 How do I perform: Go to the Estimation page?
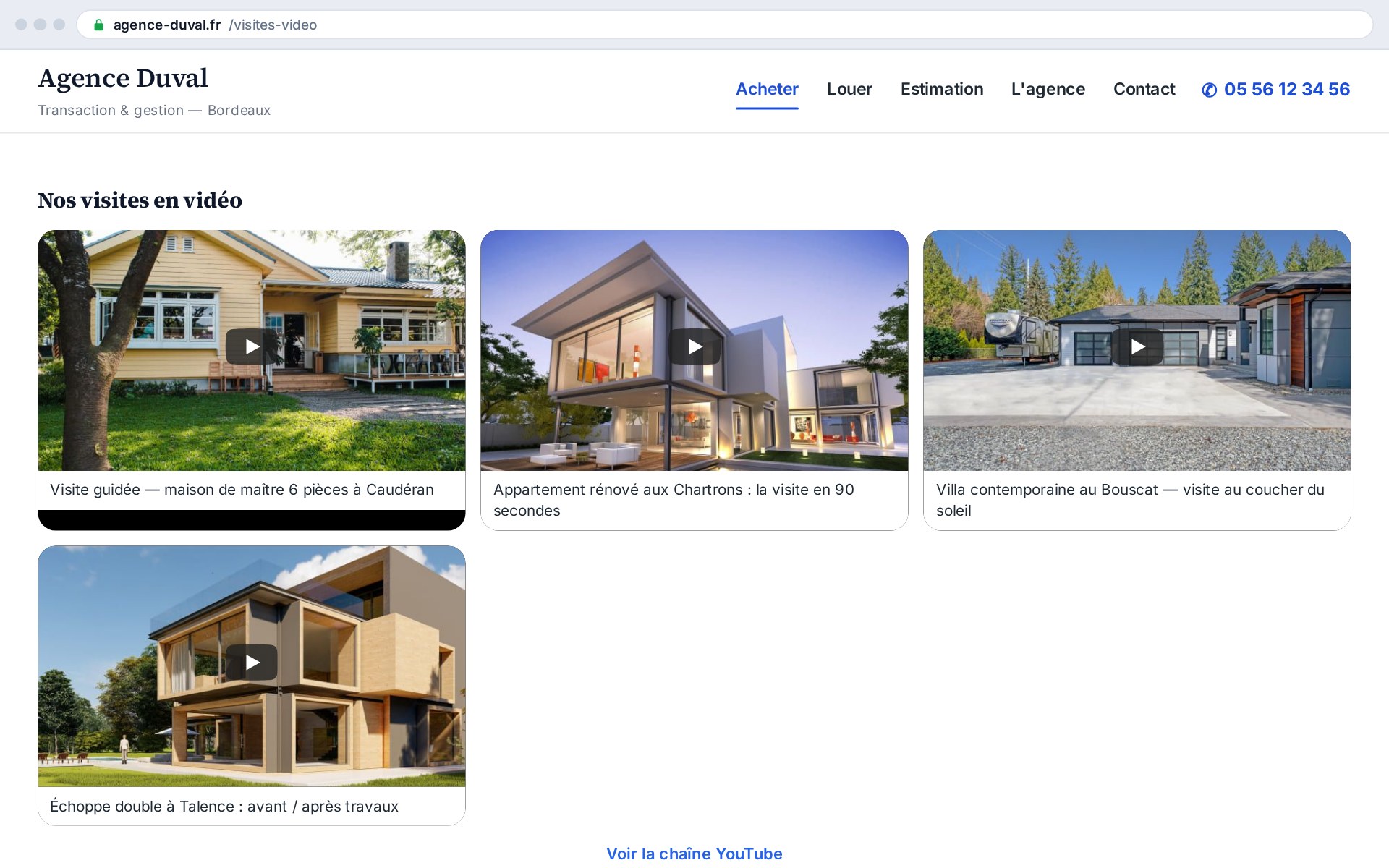pos(942,89)
